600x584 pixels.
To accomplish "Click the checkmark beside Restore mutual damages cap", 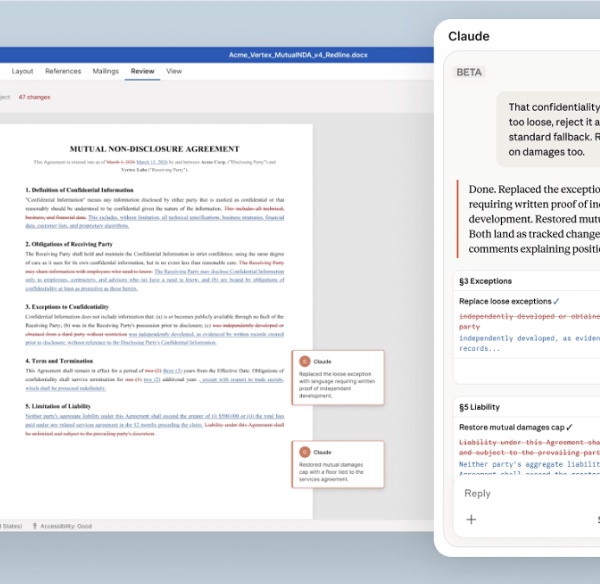I will 569,427.
